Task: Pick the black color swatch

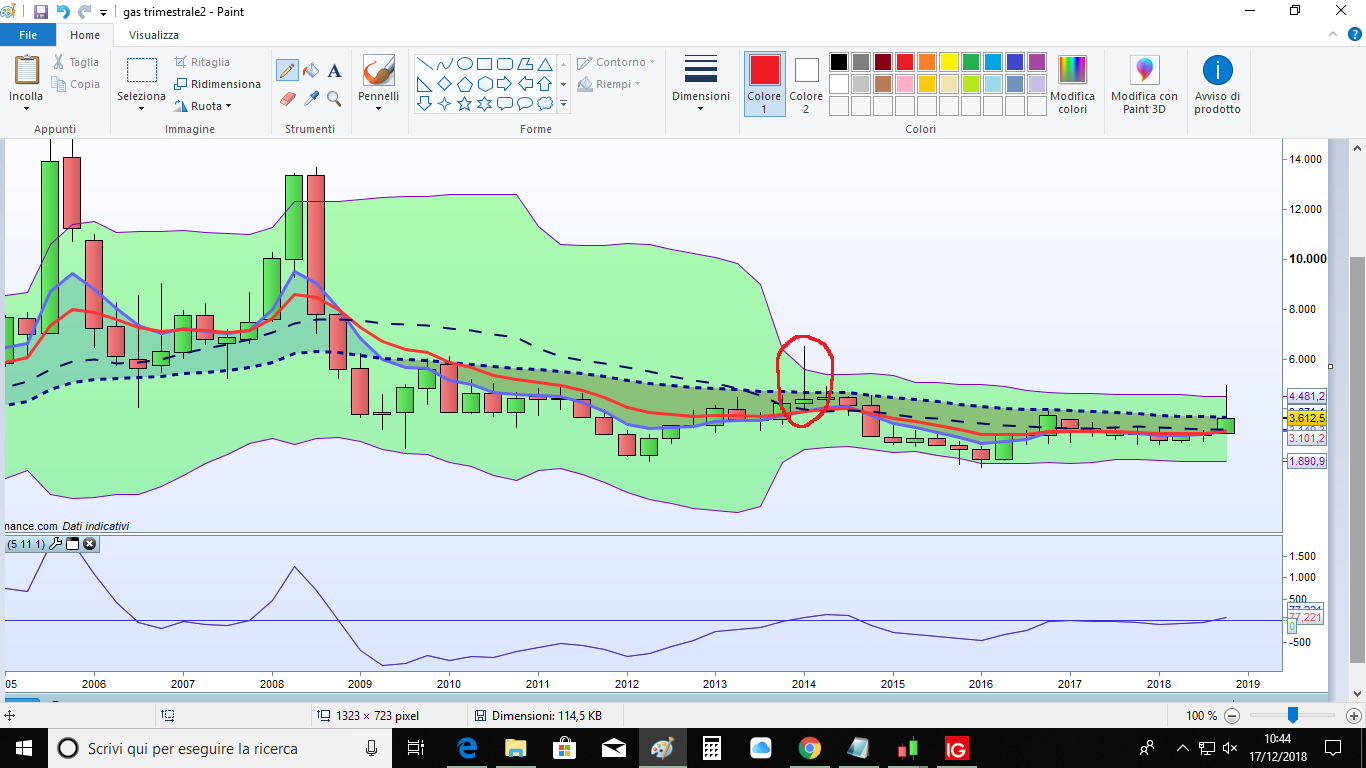Action: pos(839,62)
